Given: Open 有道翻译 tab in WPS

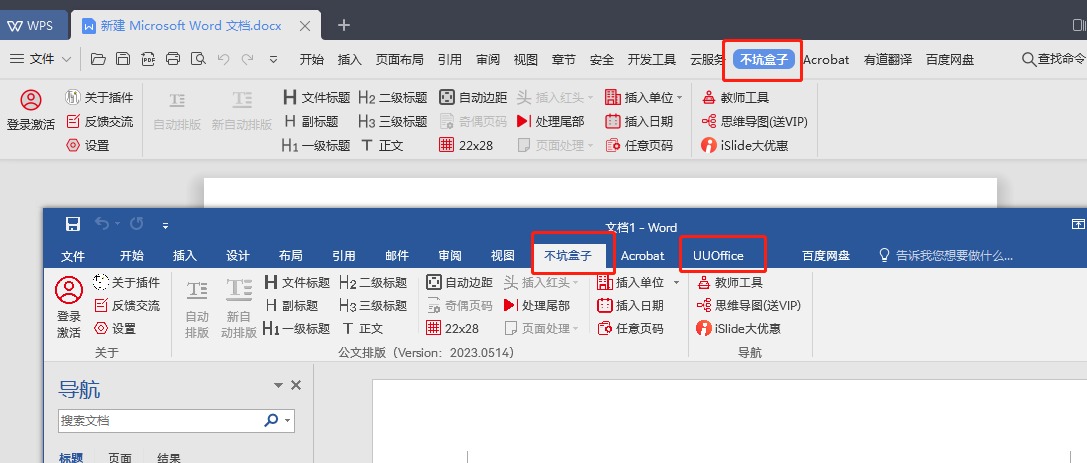Looking at the screenshot, I should (x=888, y=60).
